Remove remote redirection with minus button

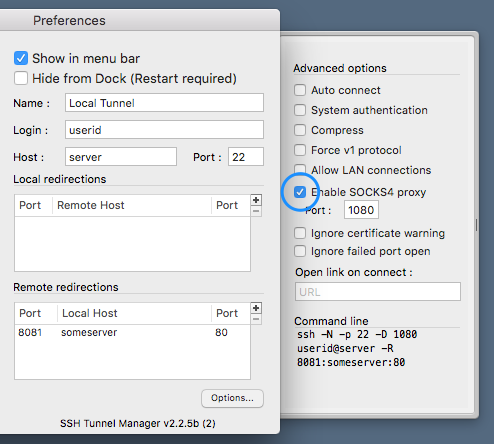(256, 319)
